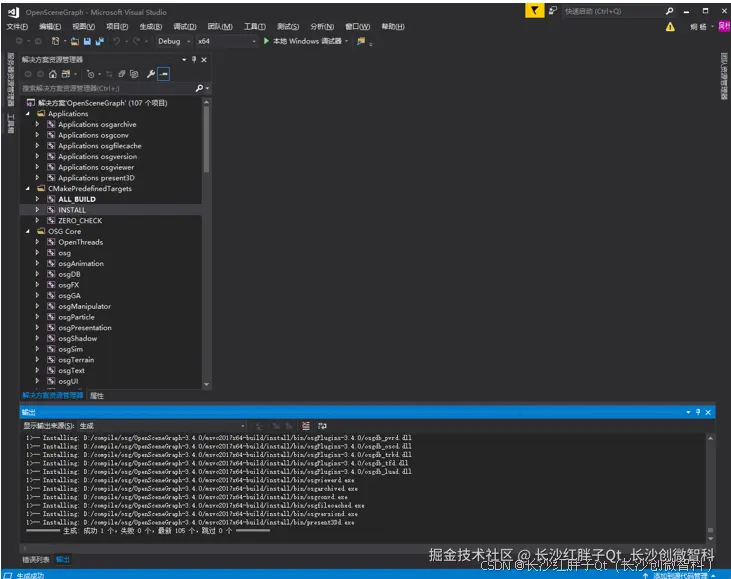731x579 pixels.
Task: Close the Solution Explorer panel
Action: (x=204, y=59)
